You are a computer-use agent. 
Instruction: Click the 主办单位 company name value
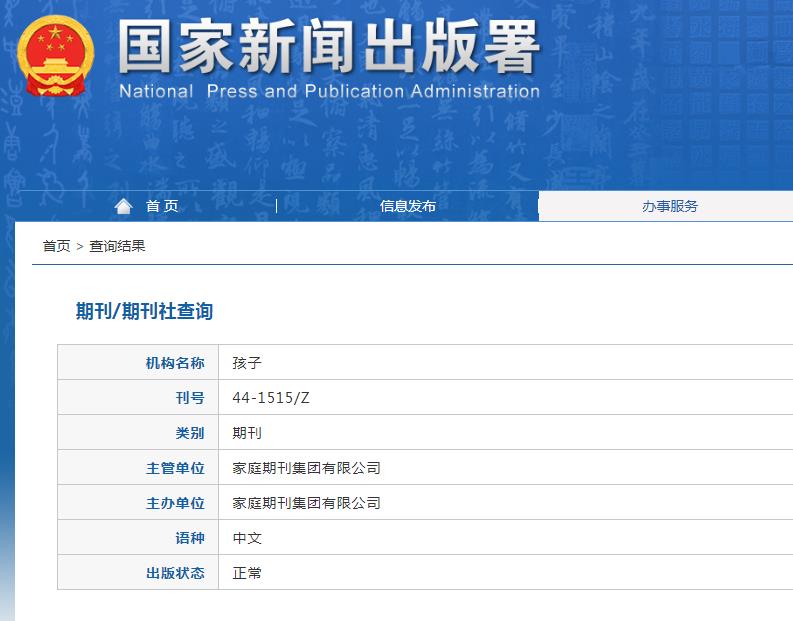[x=306, y=503]
